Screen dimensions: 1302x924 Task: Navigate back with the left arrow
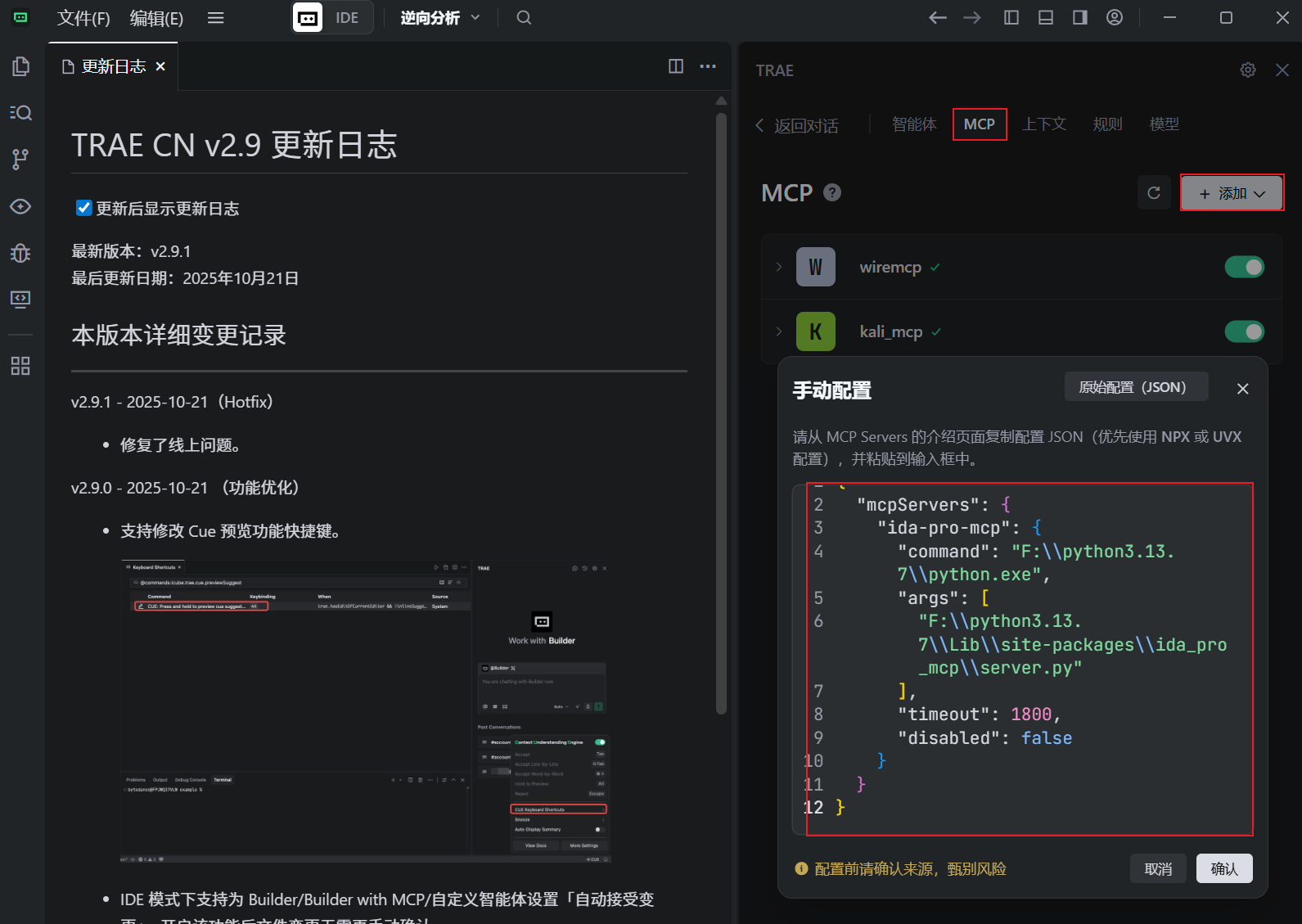[x=938, y=18]
